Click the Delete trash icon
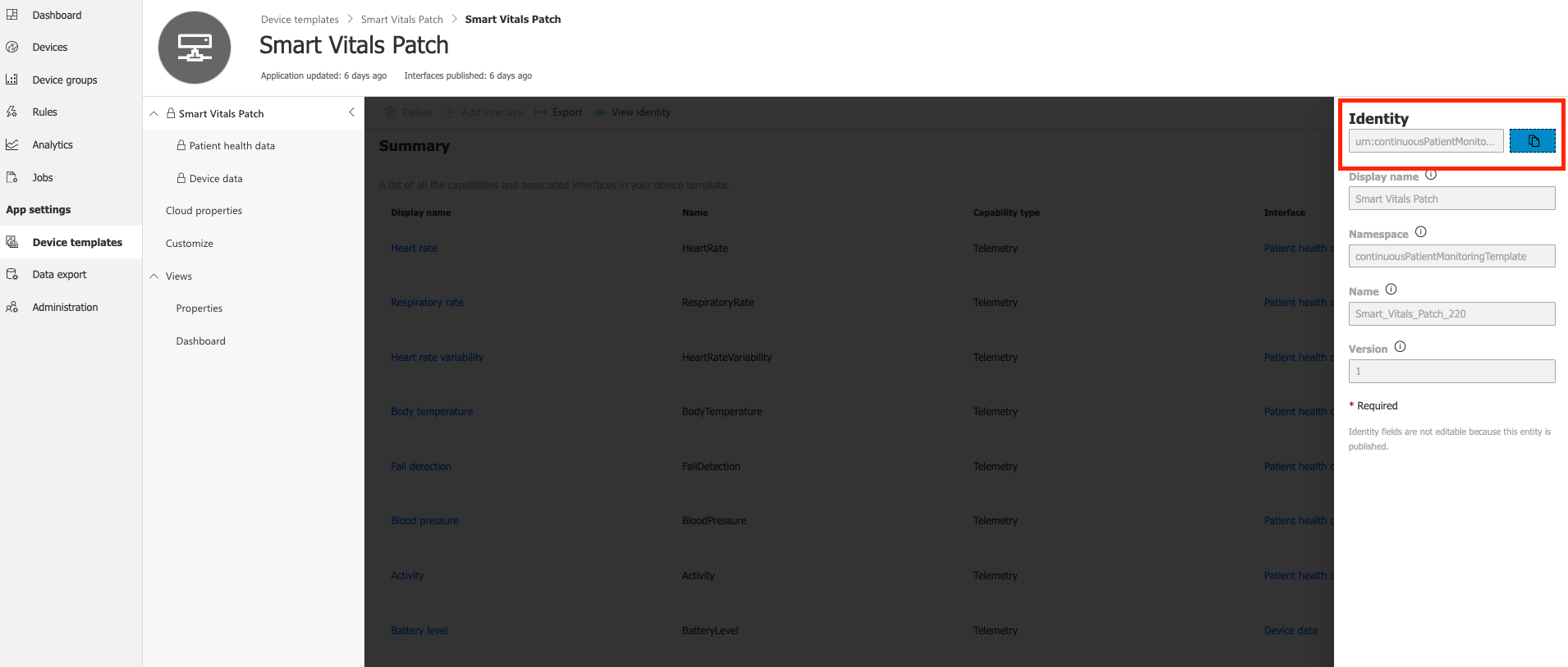Screen dimensions: 1568x667 pos(391,112)
